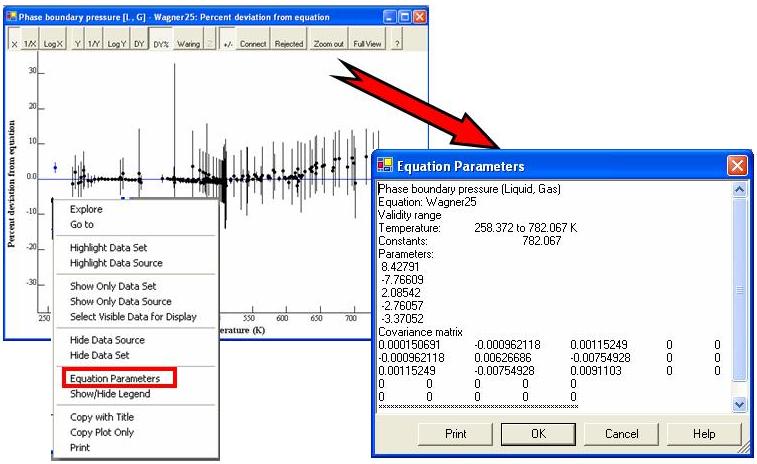
Task: Select Show/Hide Legend menu entry
Action: click(x=109, y=394)
